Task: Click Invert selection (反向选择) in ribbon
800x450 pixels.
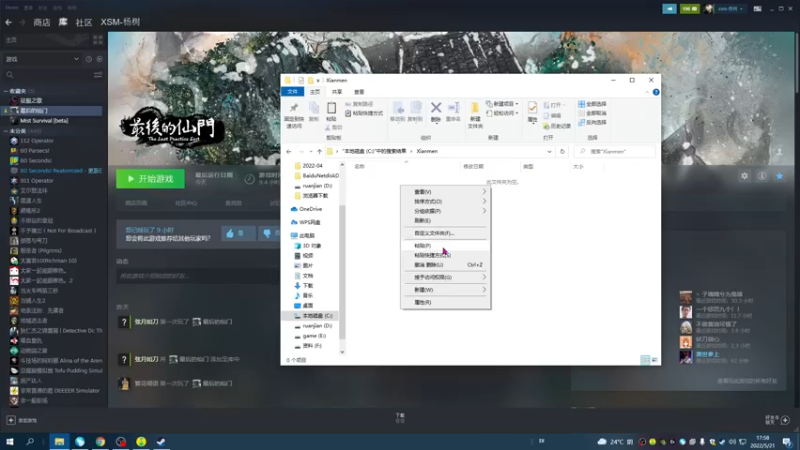Action: (x=592, y=122)
